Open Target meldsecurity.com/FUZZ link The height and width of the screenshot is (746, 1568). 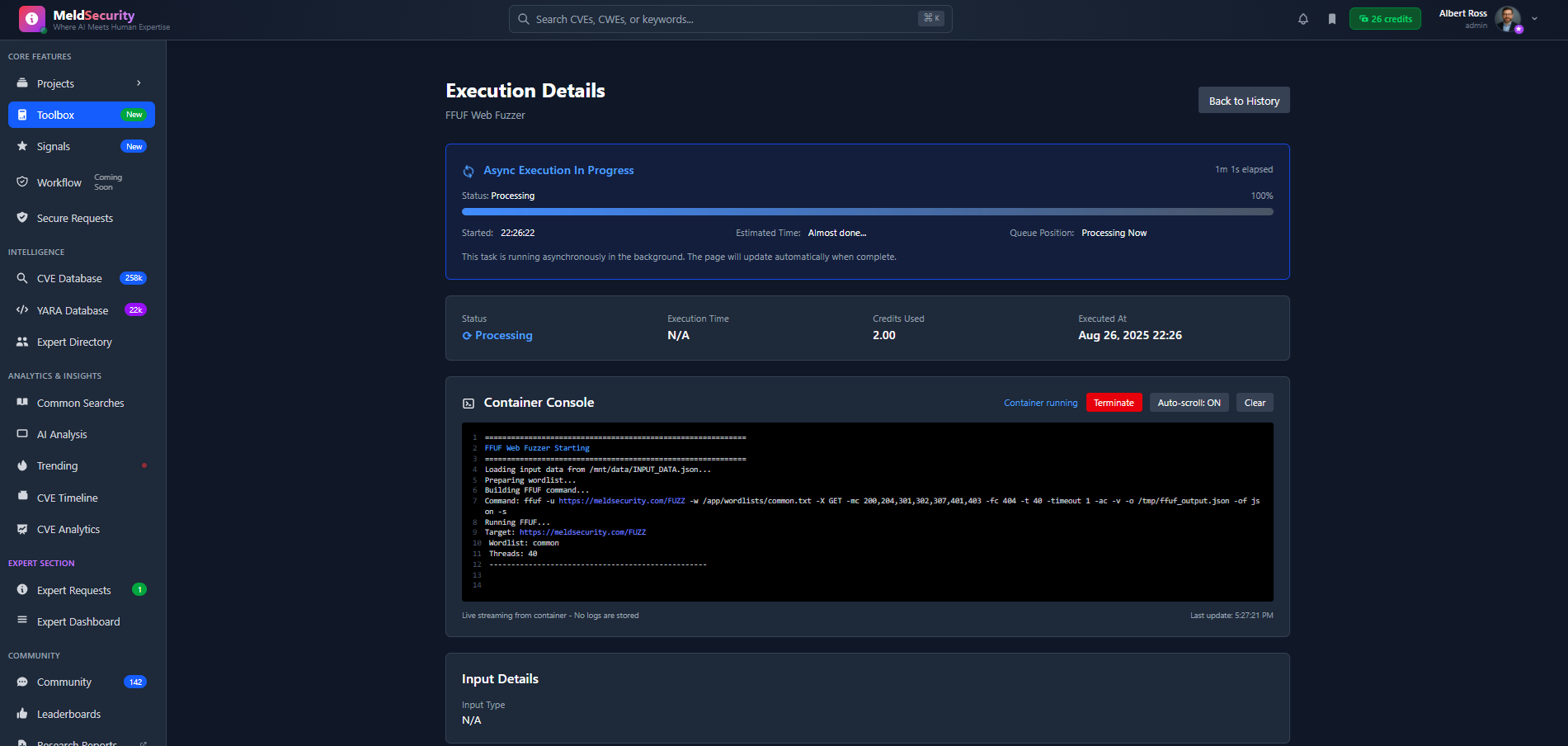tap(582, 532)
